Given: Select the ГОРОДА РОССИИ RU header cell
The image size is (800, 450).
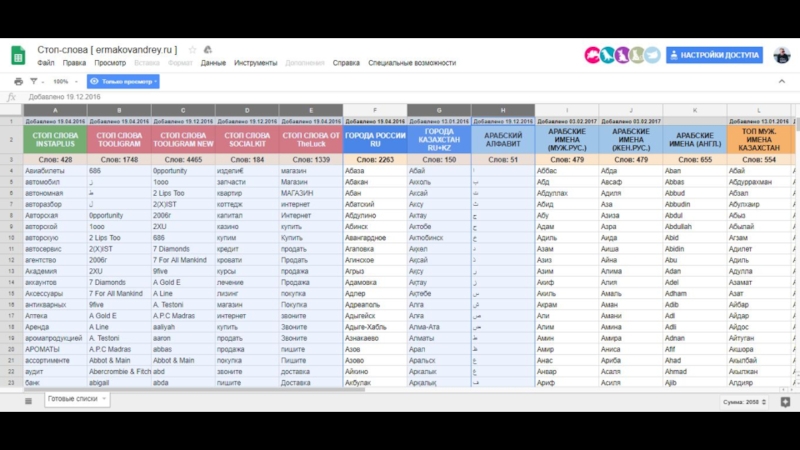Looking at the screenshot, I should pyautogui.click(x=375, y=140).
